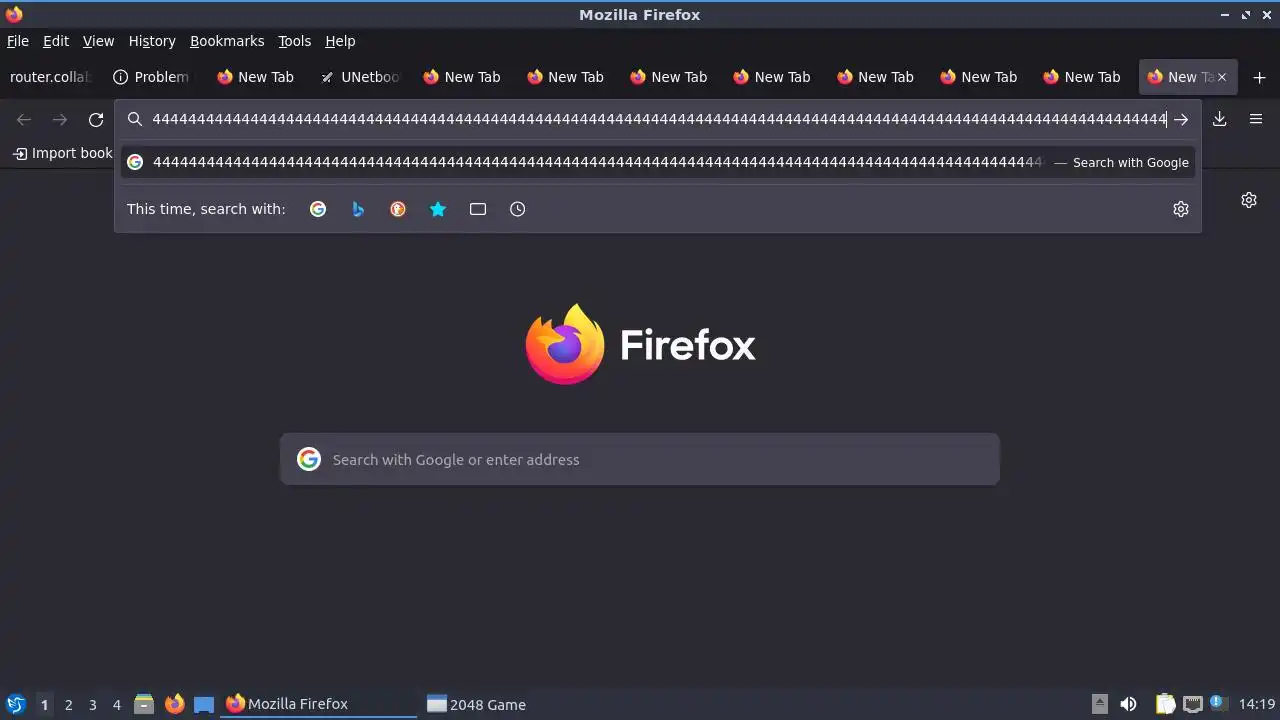The width and height of the screenshot is (1280, 720).
Task: Open the taskbar start menu icon
Action: tap(15, 704)
